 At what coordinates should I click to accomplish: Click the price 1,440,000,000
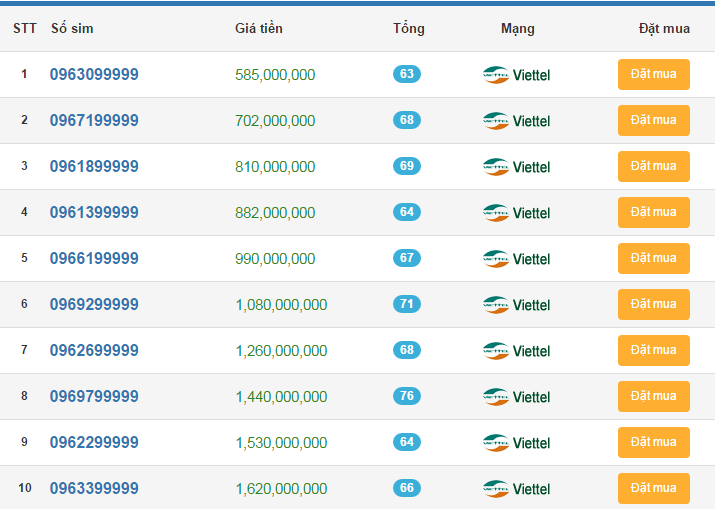pos(281,397)
